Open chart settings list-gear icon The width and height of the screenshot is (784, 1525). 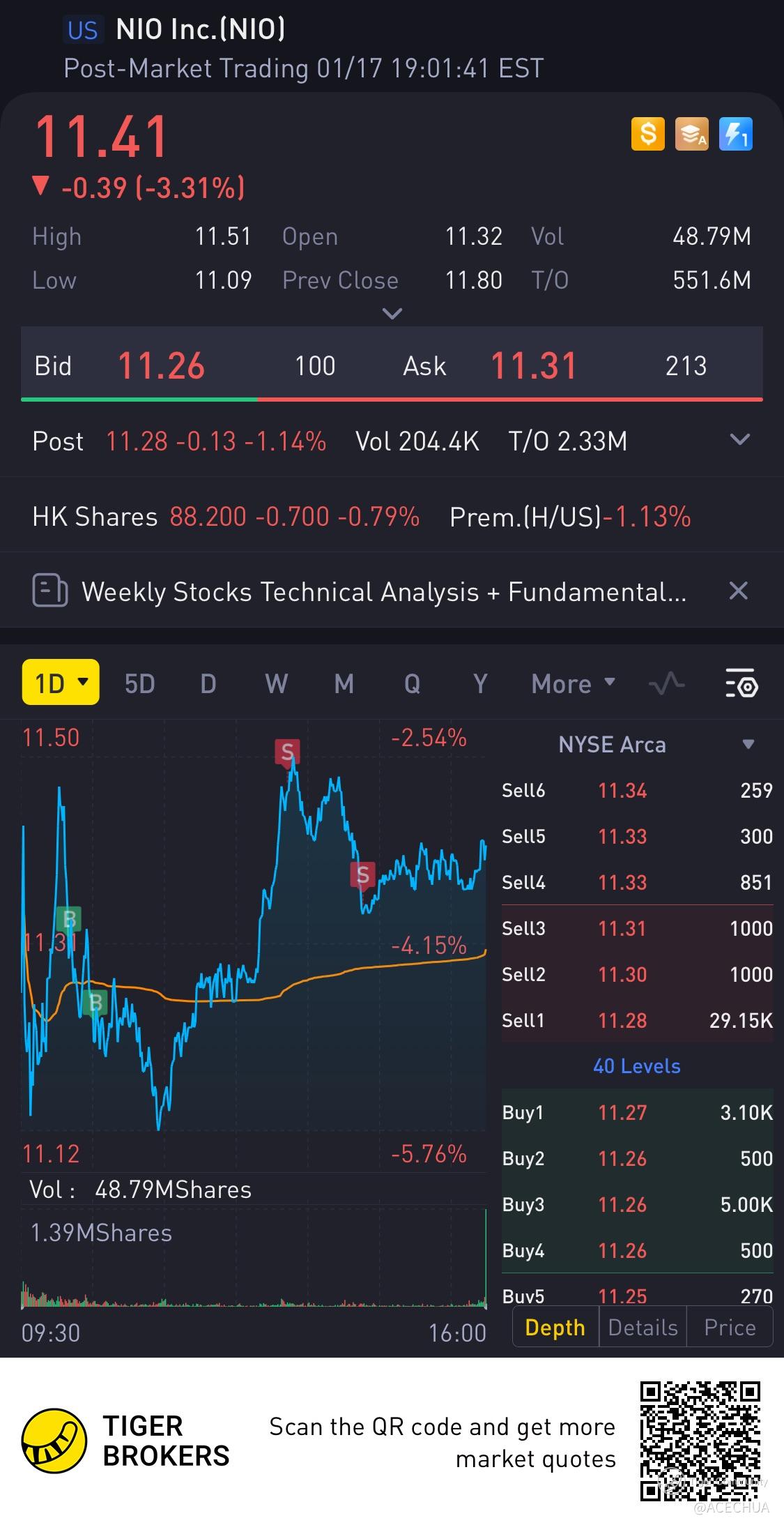pyautogui.click(x=741, y=683)
